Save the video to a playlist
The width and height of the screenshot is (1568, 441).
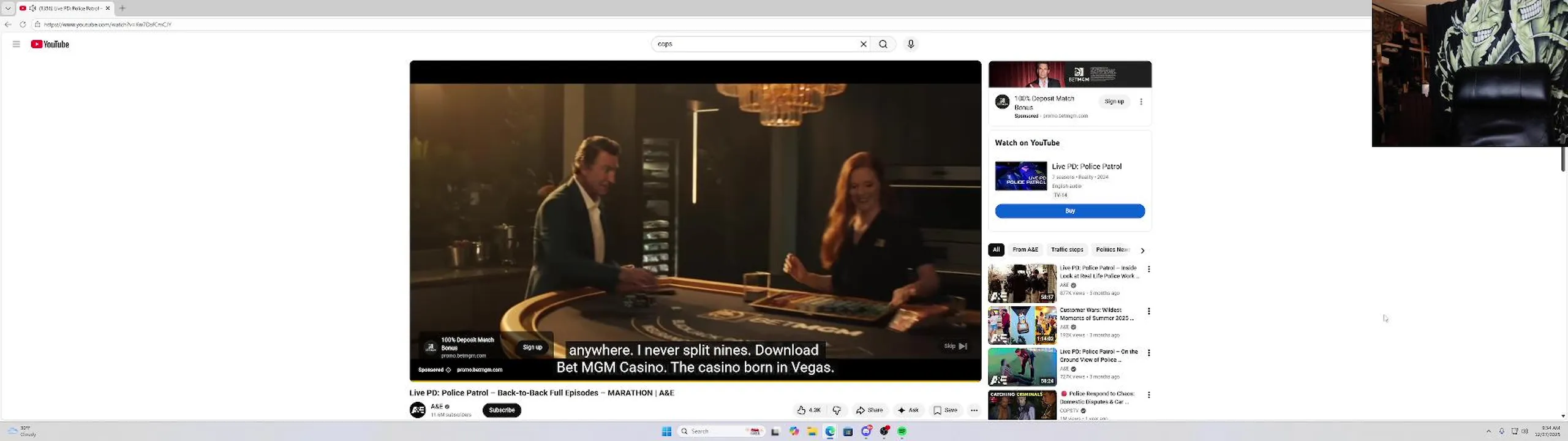pyautogui.click(x=945, y=410)
